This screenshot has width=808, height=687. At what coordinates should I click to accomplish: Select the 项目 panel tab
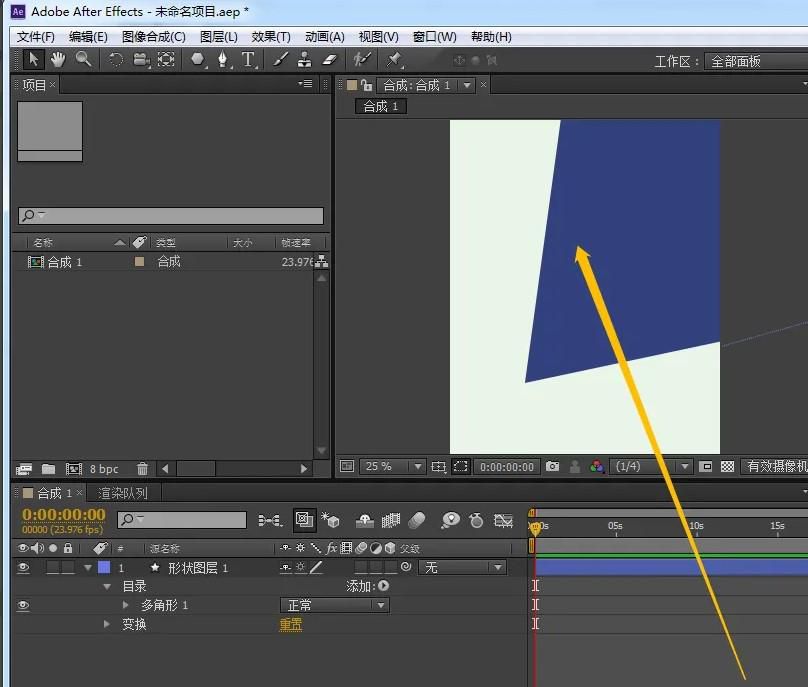pos(34,85)
